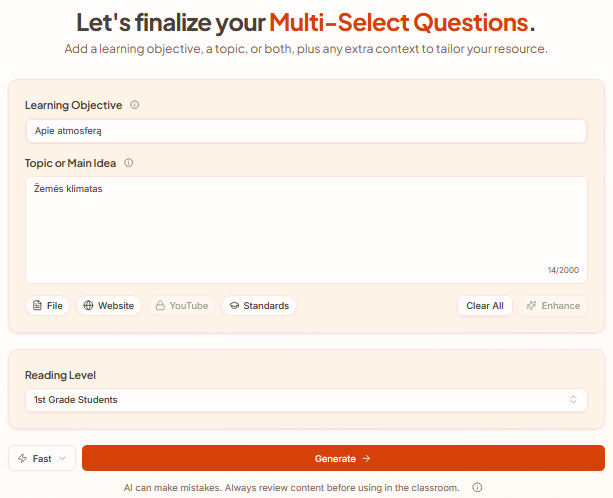Click Reading Level dropdown chevron arrows
This screenshot has width=613, height=498.
[x=573, y=400]
